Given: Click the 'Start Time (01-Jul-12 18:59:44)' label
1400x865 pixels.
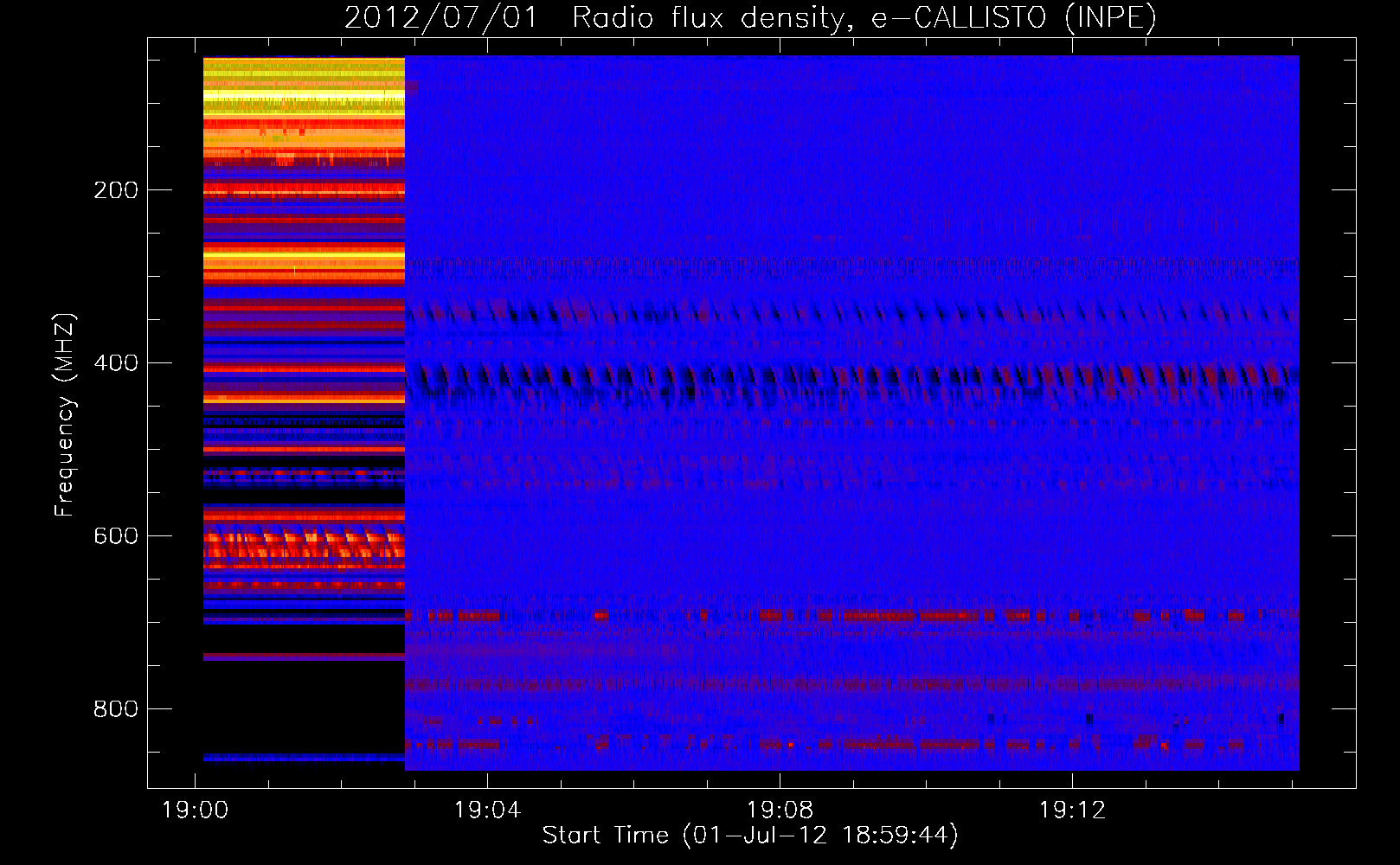Looking at the screenshot, I should 750,836.
